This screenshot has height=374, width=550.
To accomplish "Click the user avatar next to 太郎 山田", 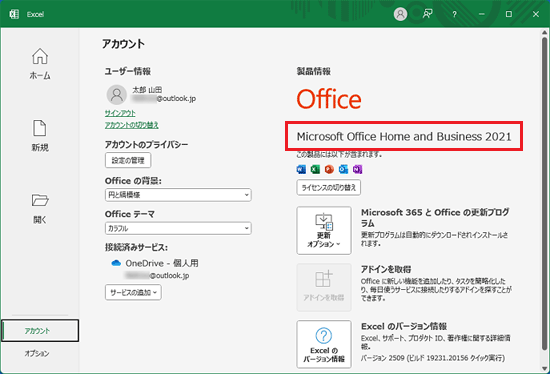I will 116,95.
